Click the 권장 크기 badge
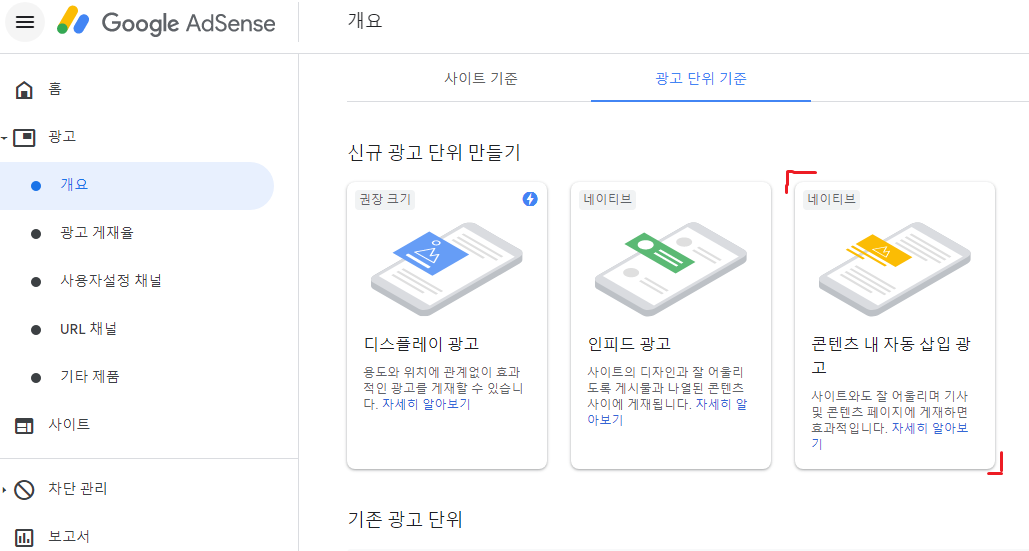The width and height of the screenshot is (1029, 551). (x=385, y=199)
